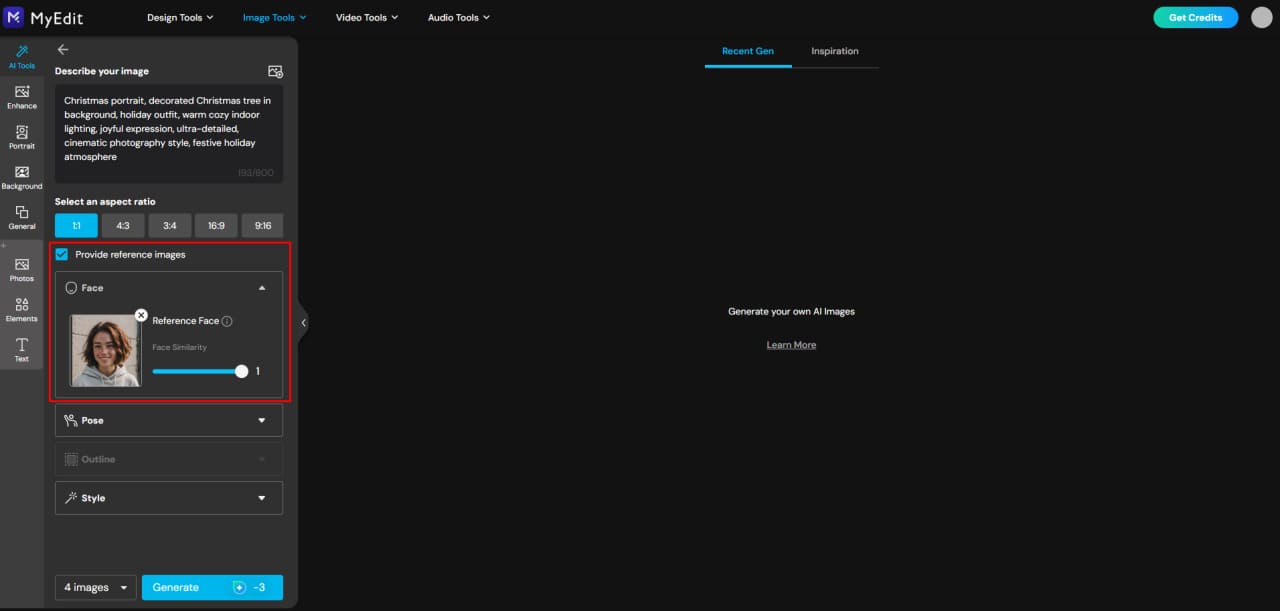Image resolution: width=1280 pixels, height=611 pixels.
Task: Open the Elements sidebar panel
Action: click(22, 310)
